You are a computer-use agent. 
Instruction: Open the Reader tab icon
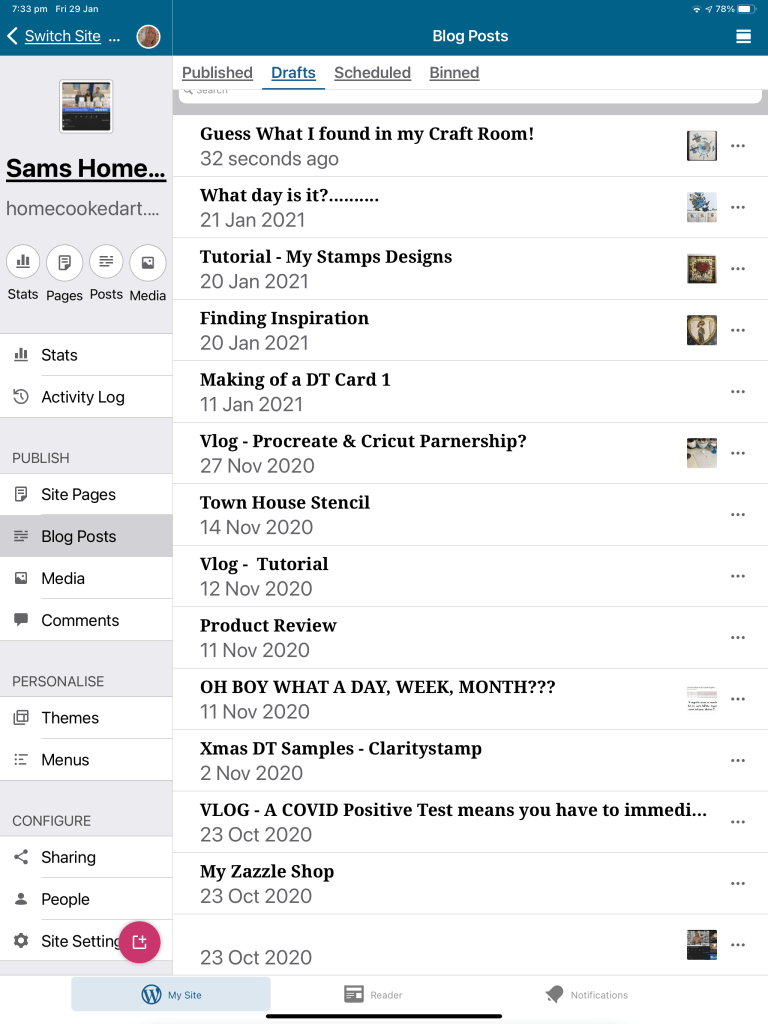click(x=354, y=994)
